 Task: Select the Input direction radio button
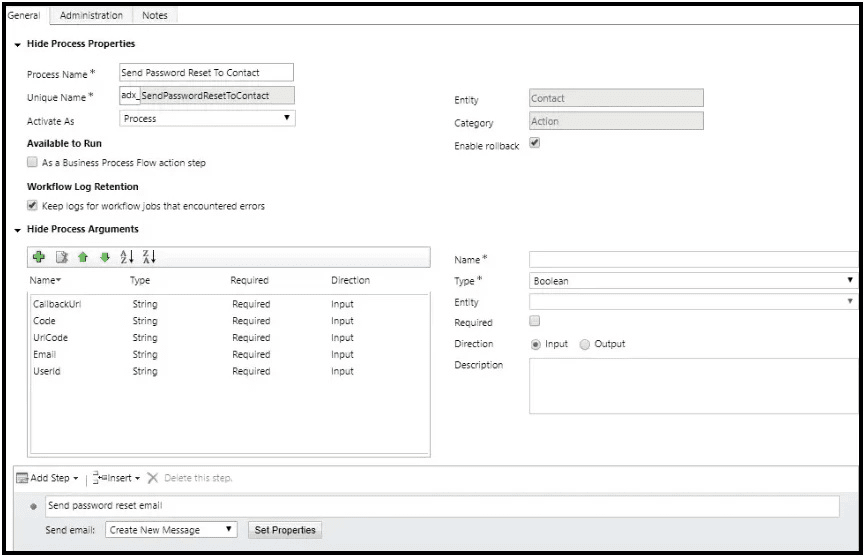tap(535, 344)
